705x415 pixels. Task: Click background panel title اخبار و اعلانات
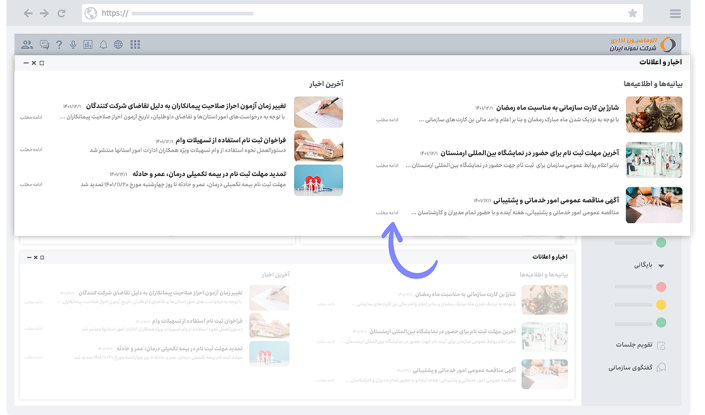coord(550,257)
